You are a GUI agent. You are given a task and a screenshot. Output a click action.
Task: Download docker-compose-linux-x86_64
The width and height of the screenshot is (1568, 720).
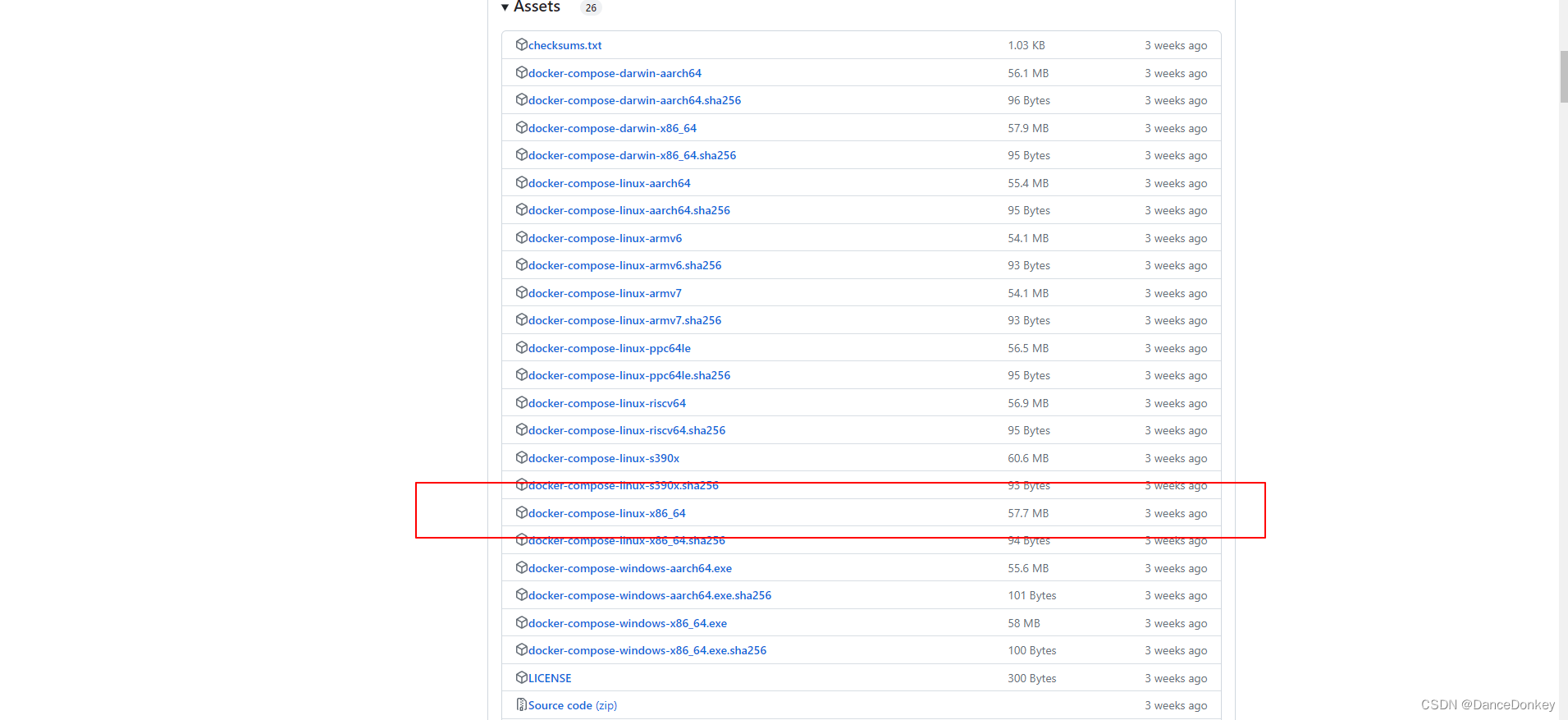pos(606,513)
